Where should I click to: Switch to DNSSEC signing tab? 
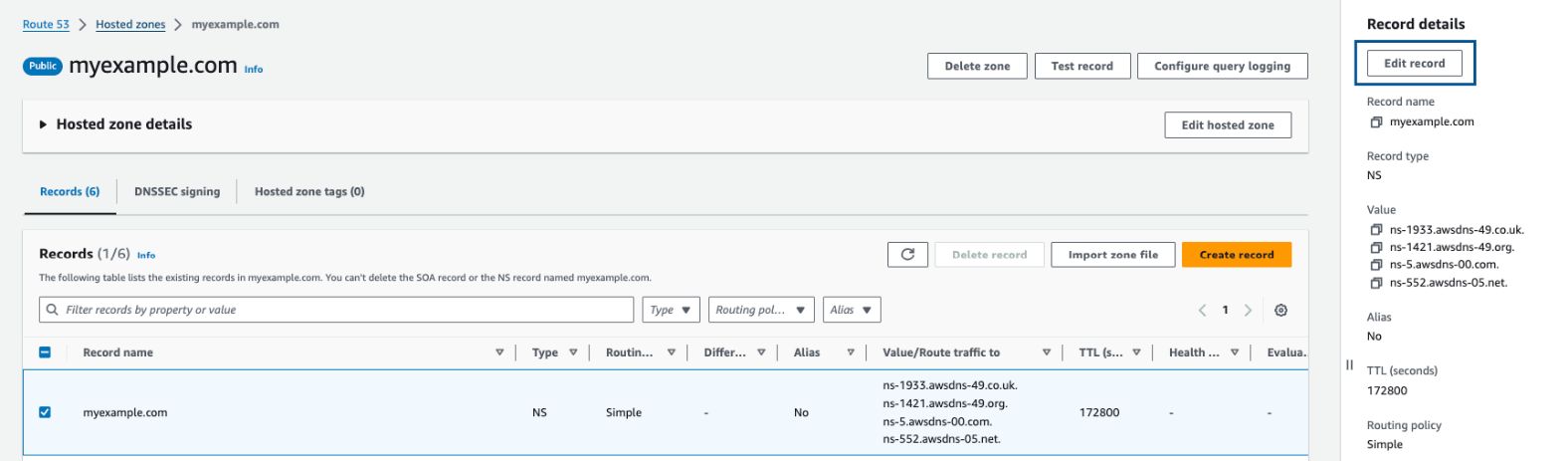[x=177, y=192]
